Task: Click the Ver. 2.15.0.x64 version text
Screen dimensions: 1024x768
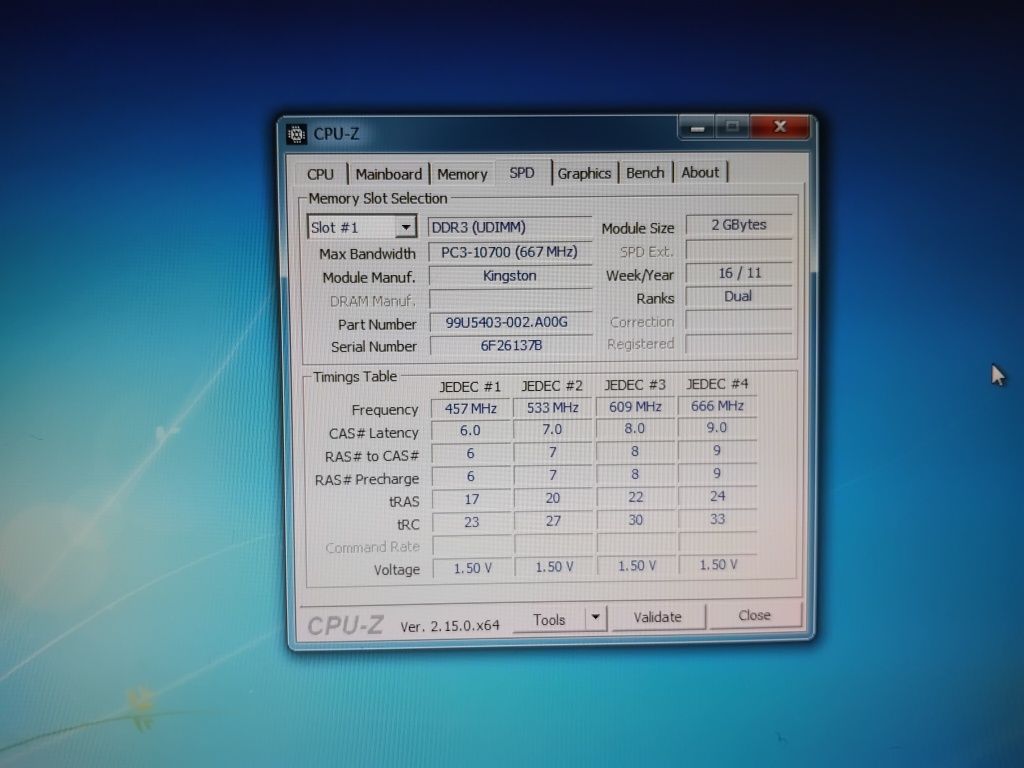Action: (450, 626)
